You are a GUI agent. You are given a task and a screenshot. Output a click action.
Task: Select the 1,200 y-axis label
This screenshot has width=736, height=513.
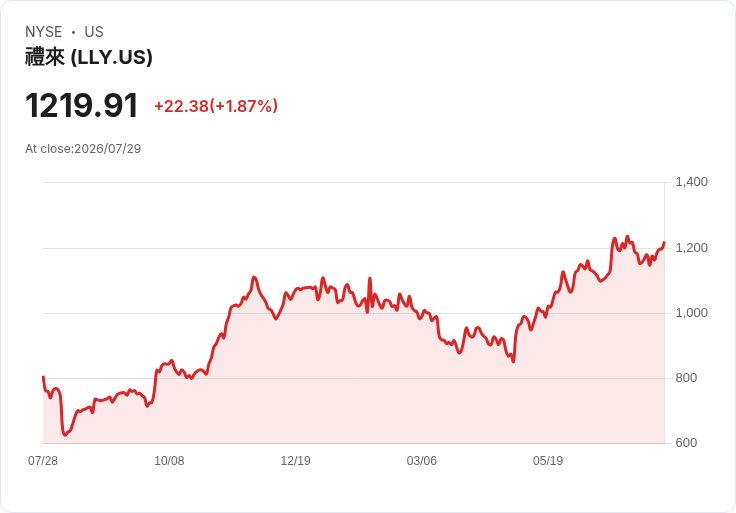click(691, 248)
